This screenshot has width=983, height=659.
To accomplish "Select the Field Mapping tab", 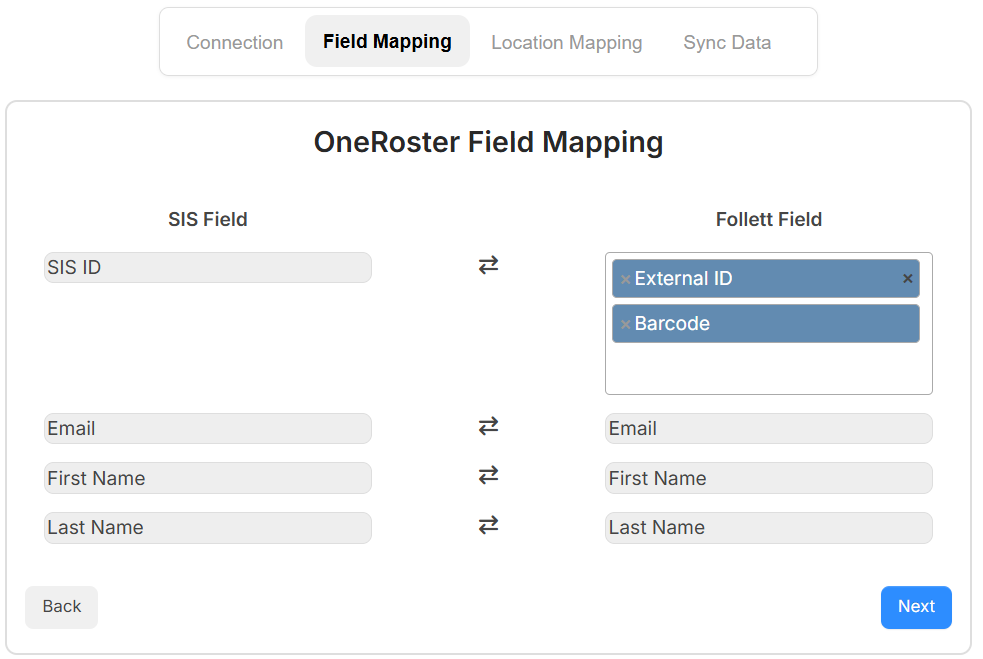I will pyautogui.click(x=387, y=41).
